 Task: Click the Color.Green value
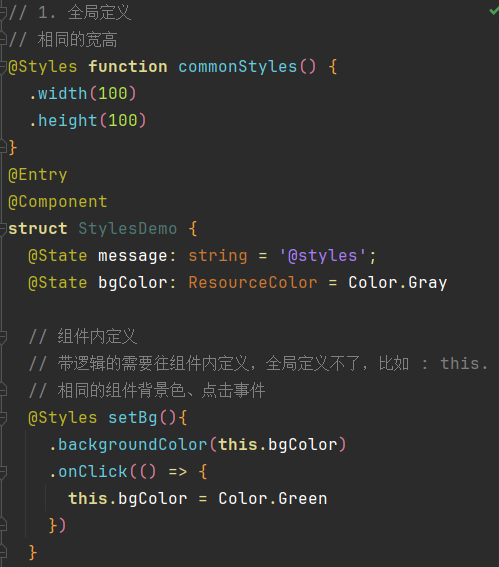pos(273,499)
